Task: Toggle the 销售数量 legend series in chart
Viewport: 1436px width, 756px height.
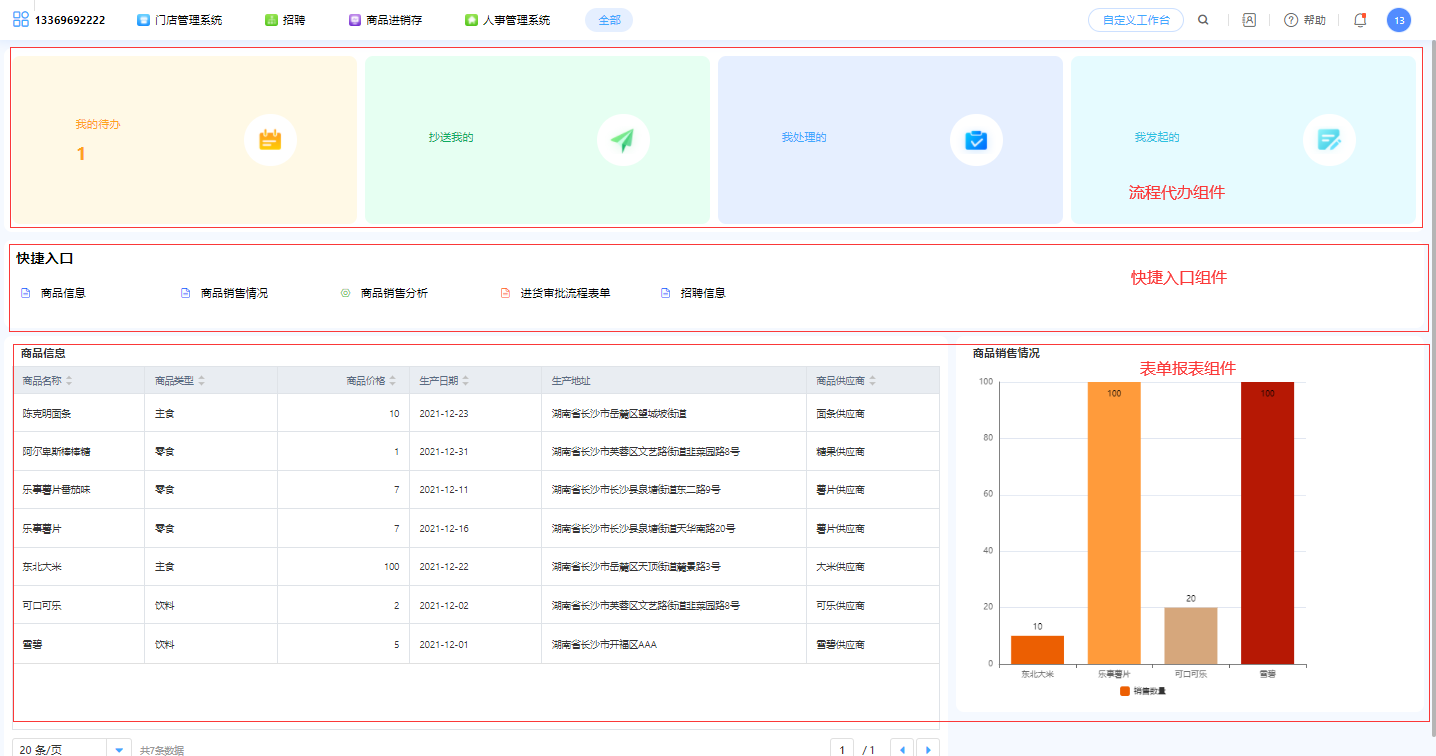Action: pos(1143,691)
